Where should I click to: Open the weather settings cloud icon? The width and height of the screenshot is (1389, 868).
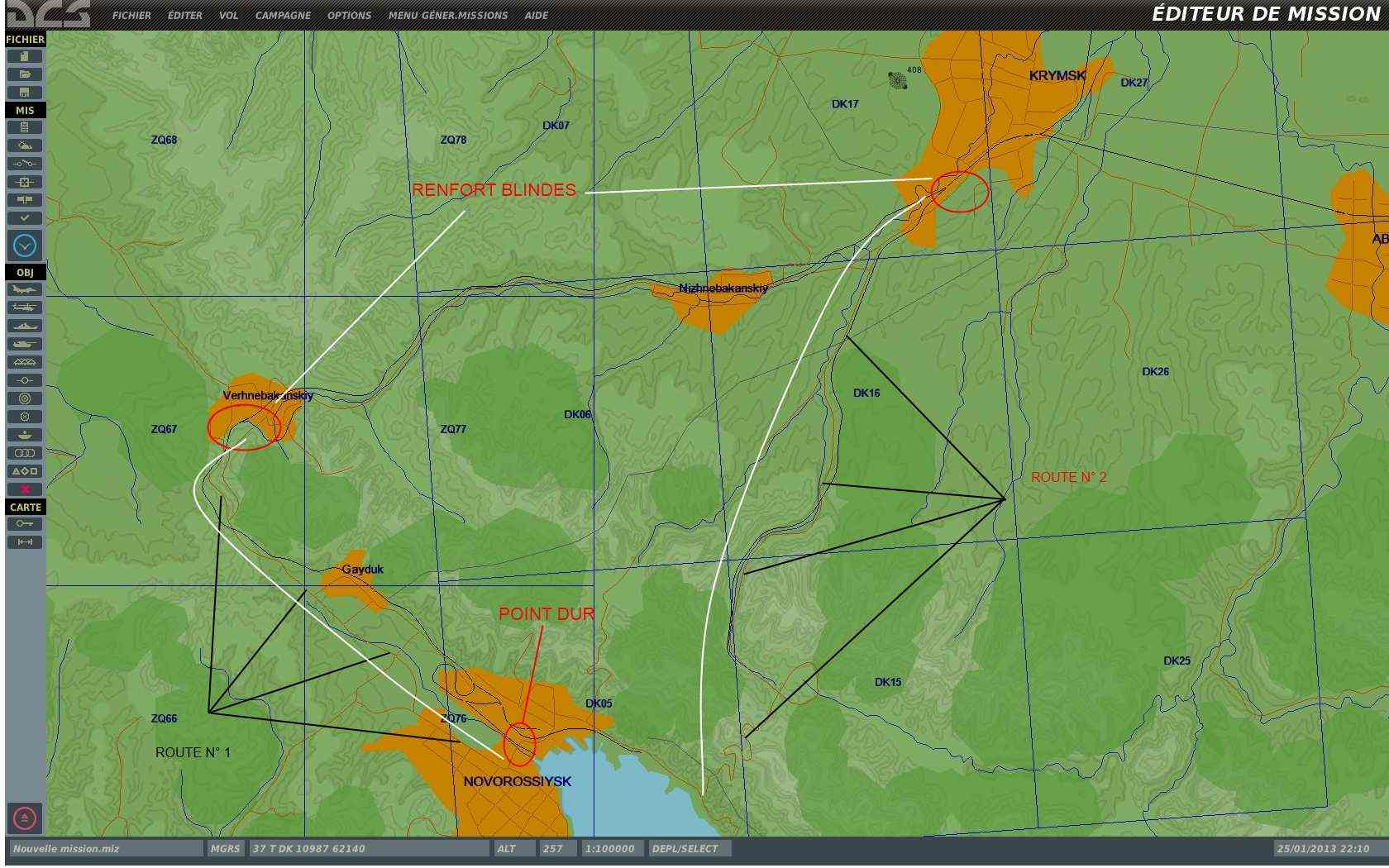(25, 145)
